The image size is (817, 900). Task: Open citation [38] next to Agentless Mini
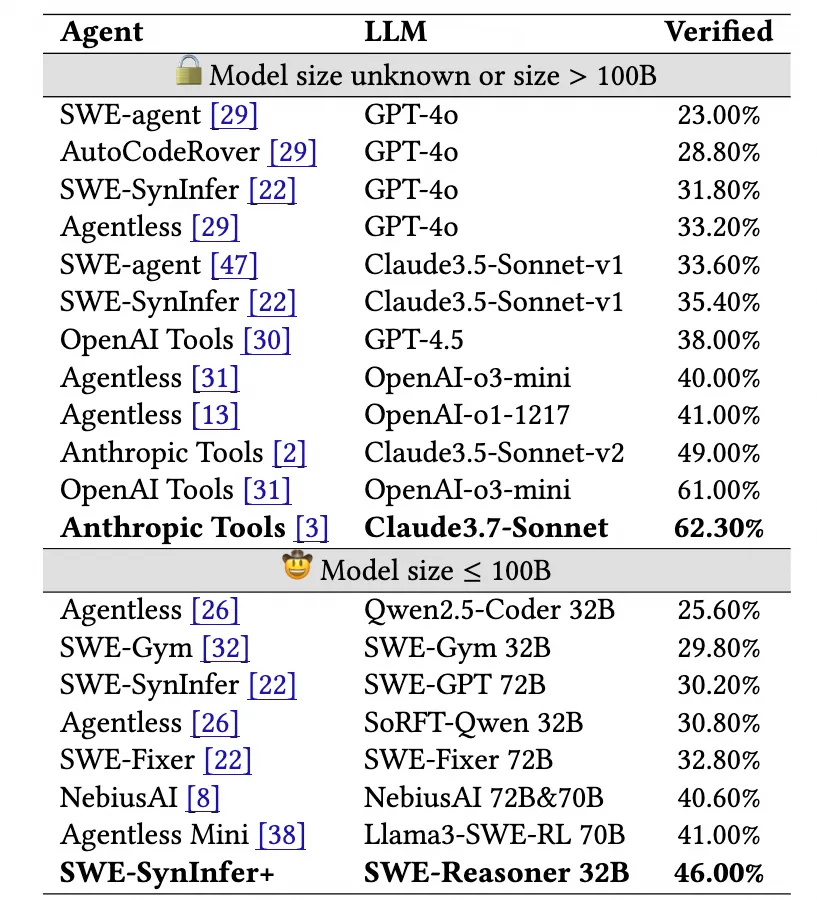click(x=282, y=835)
